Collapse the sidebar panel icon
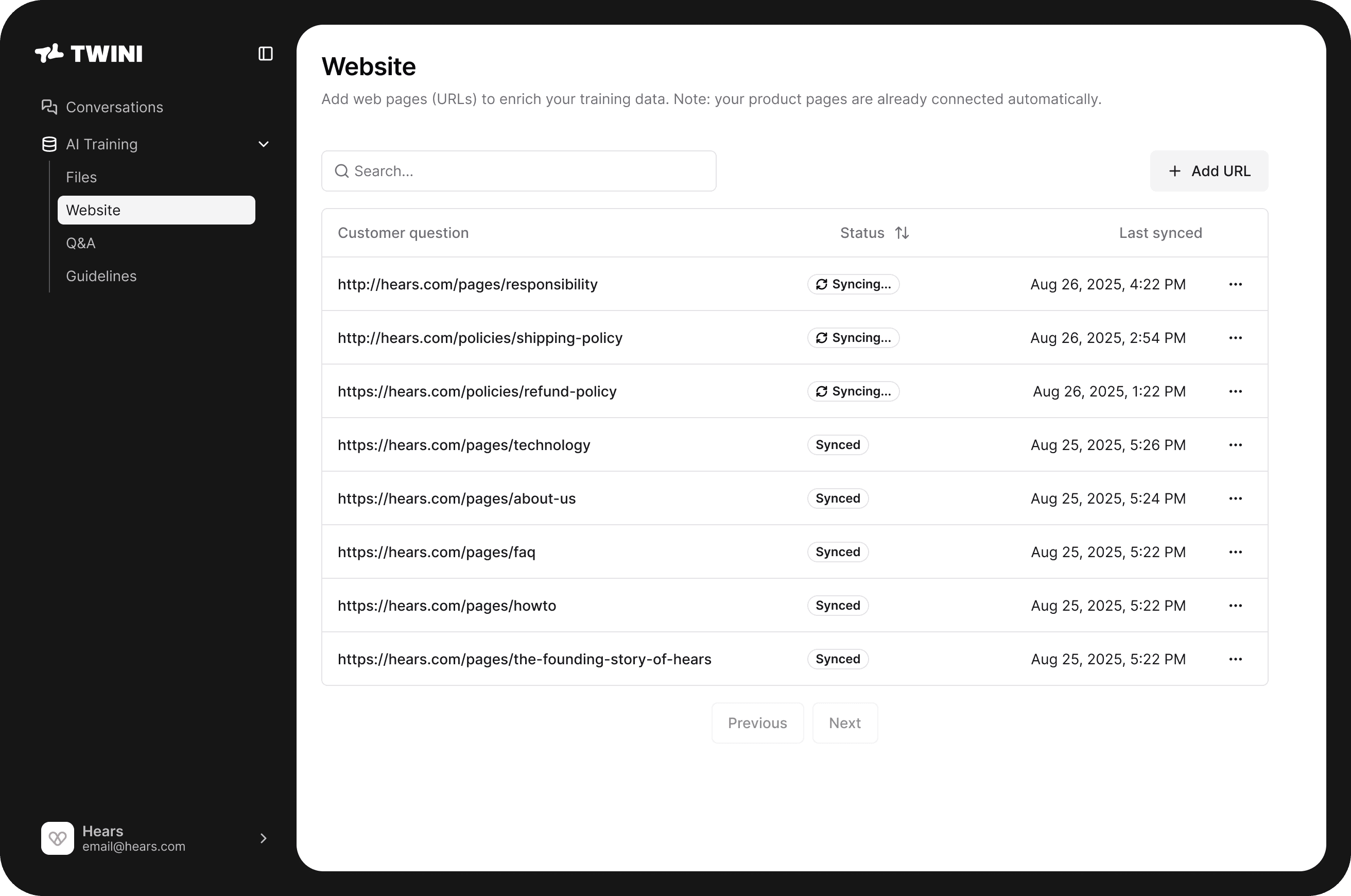Image resolution: width=1351 pixels, height=896 pixels. (266, 54)
